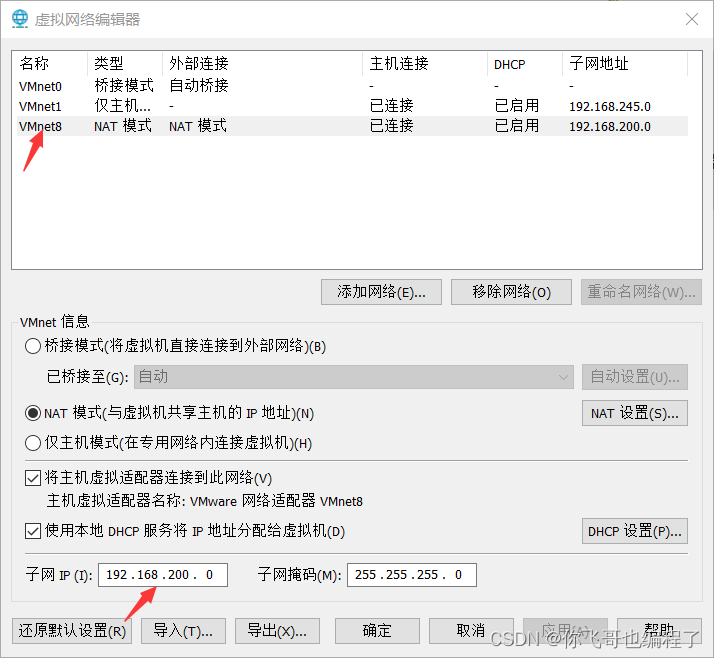The image size is (714, 658).
Task: Click the 主机连接 column header
Action: point(425,63)
